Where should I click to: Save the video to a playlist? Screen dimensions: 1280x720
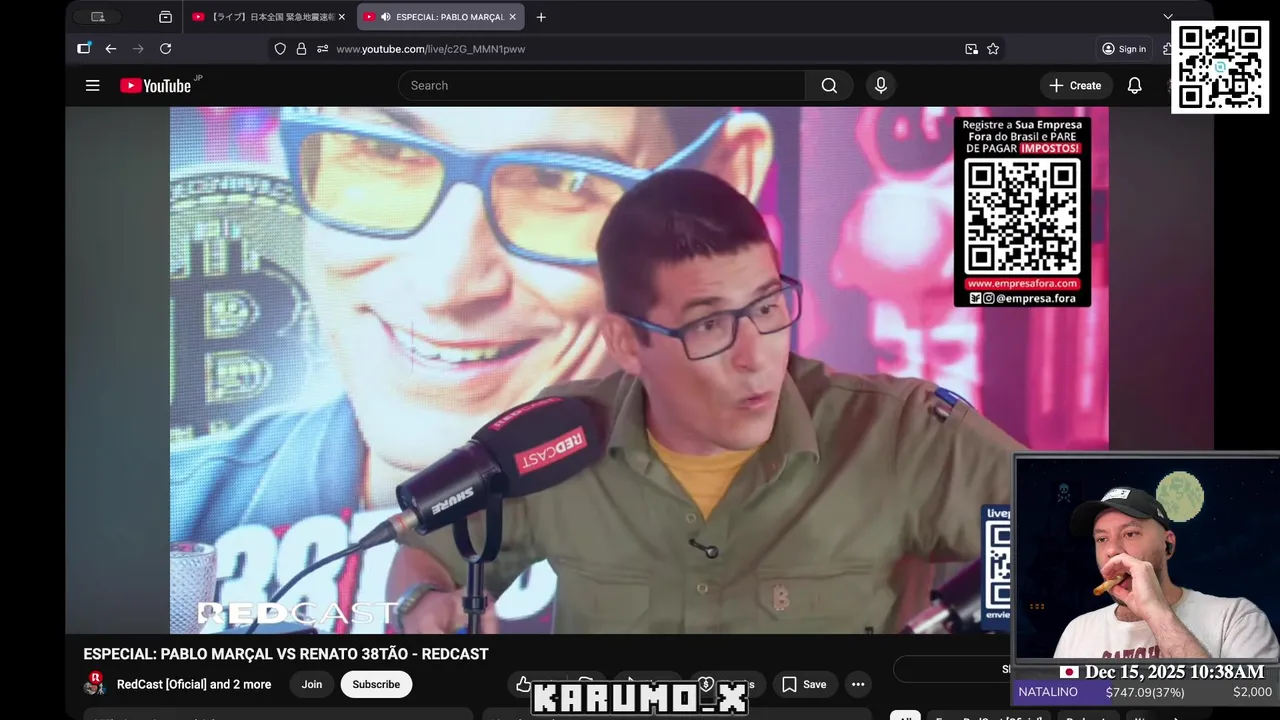[804, 684]
